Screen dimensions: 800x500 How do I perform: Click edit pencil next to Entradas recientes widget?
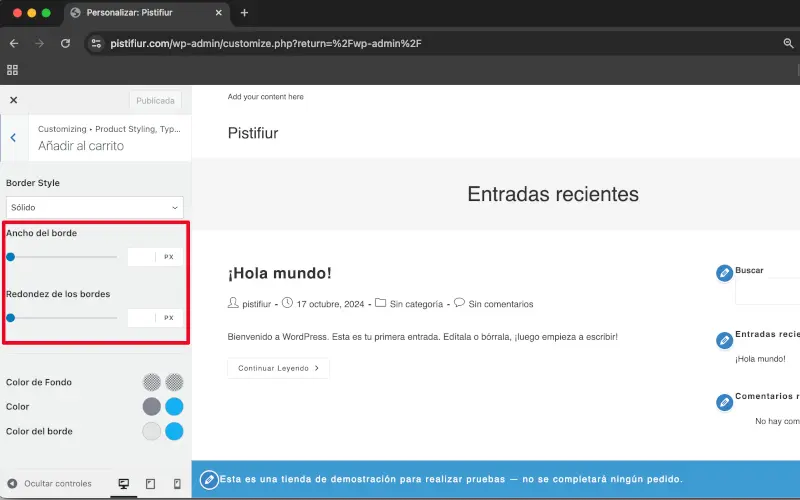coord(724,340)
